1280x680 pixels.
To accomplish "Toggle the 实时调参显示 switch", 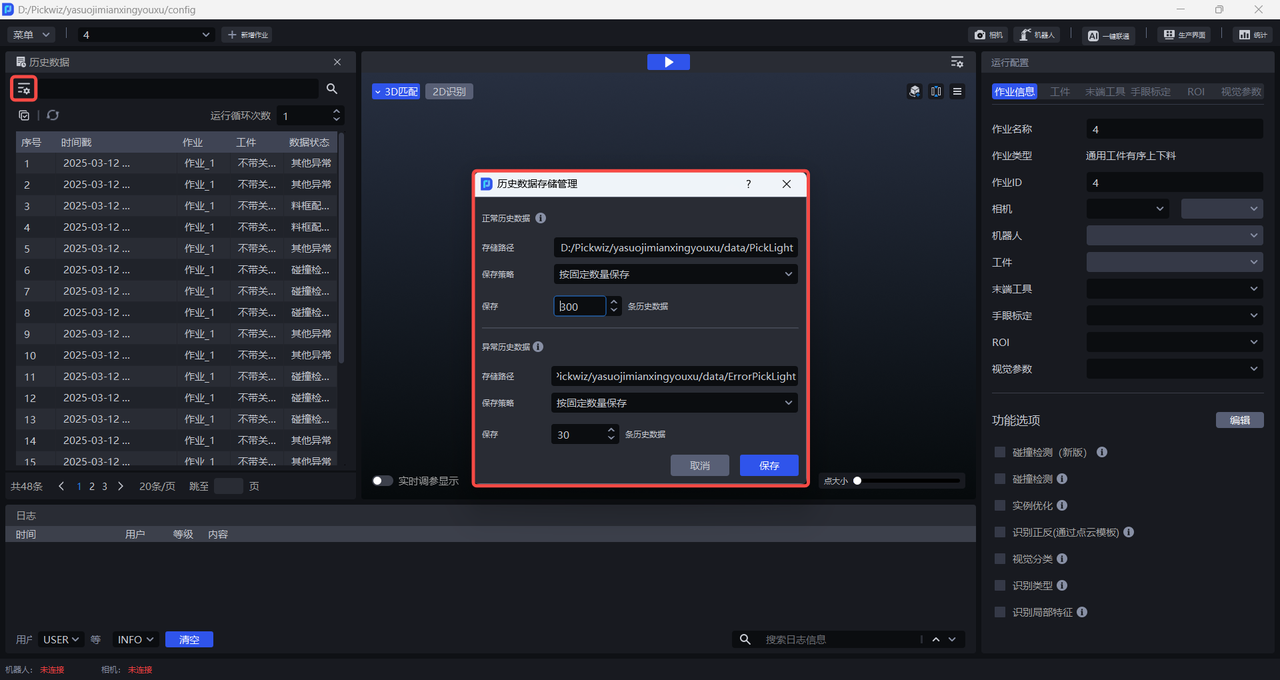I will (x=382, y=481).
